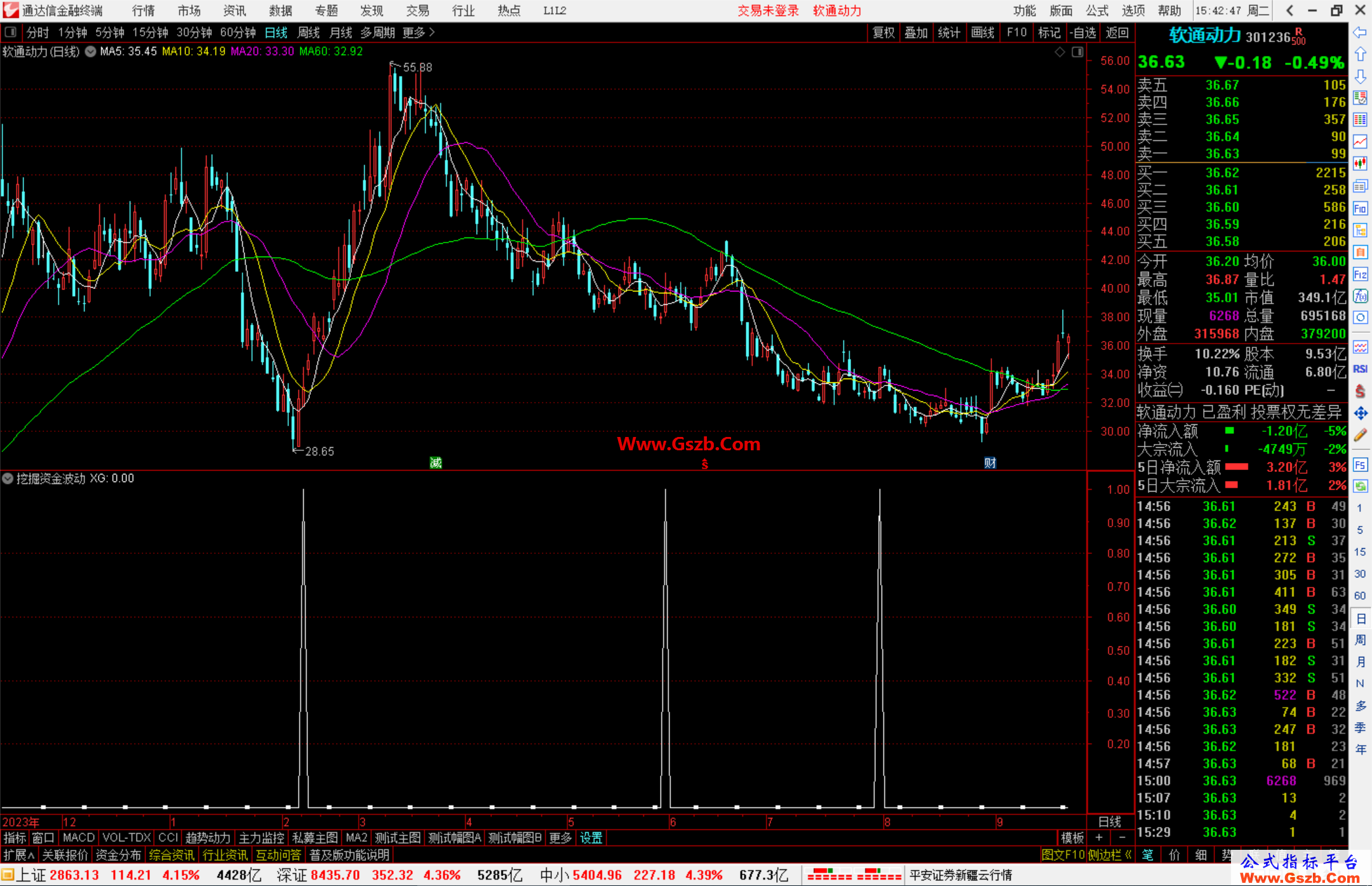Click the 减 marker below the chart

(x=435, y=462)
